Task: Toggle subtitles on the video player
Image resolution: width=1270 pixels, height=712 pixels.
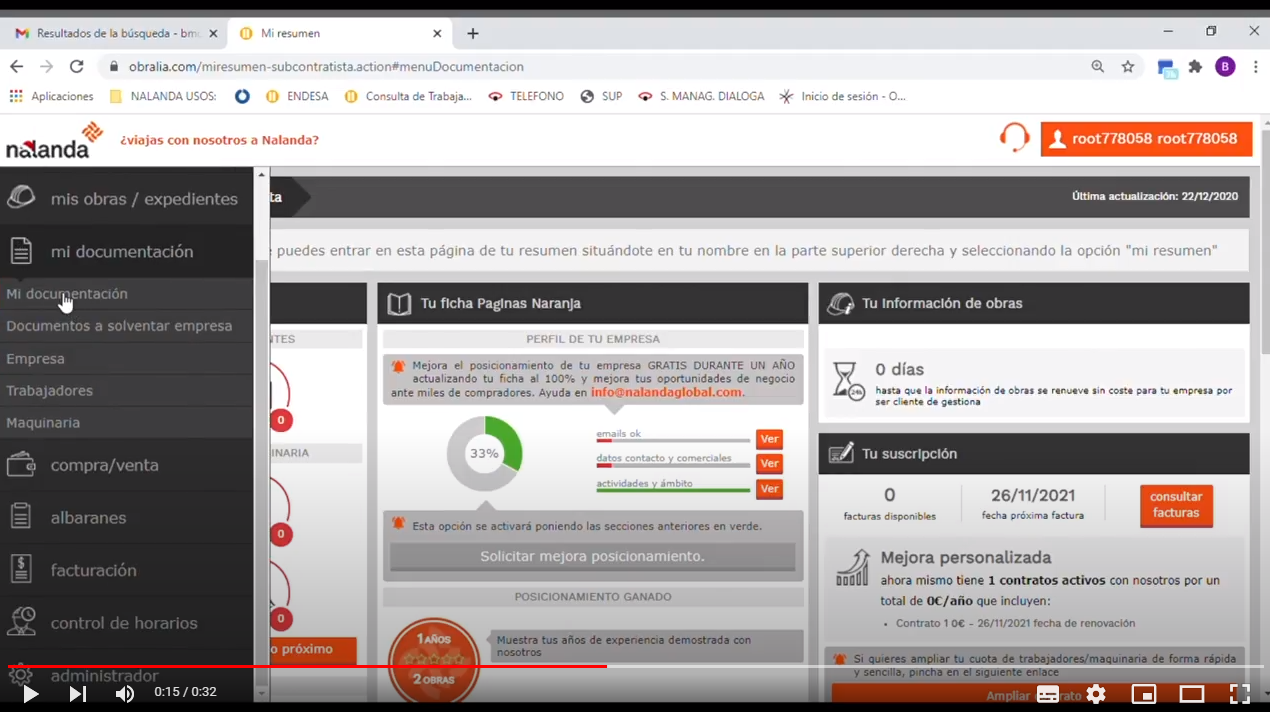Action: tap(1048, 694)
